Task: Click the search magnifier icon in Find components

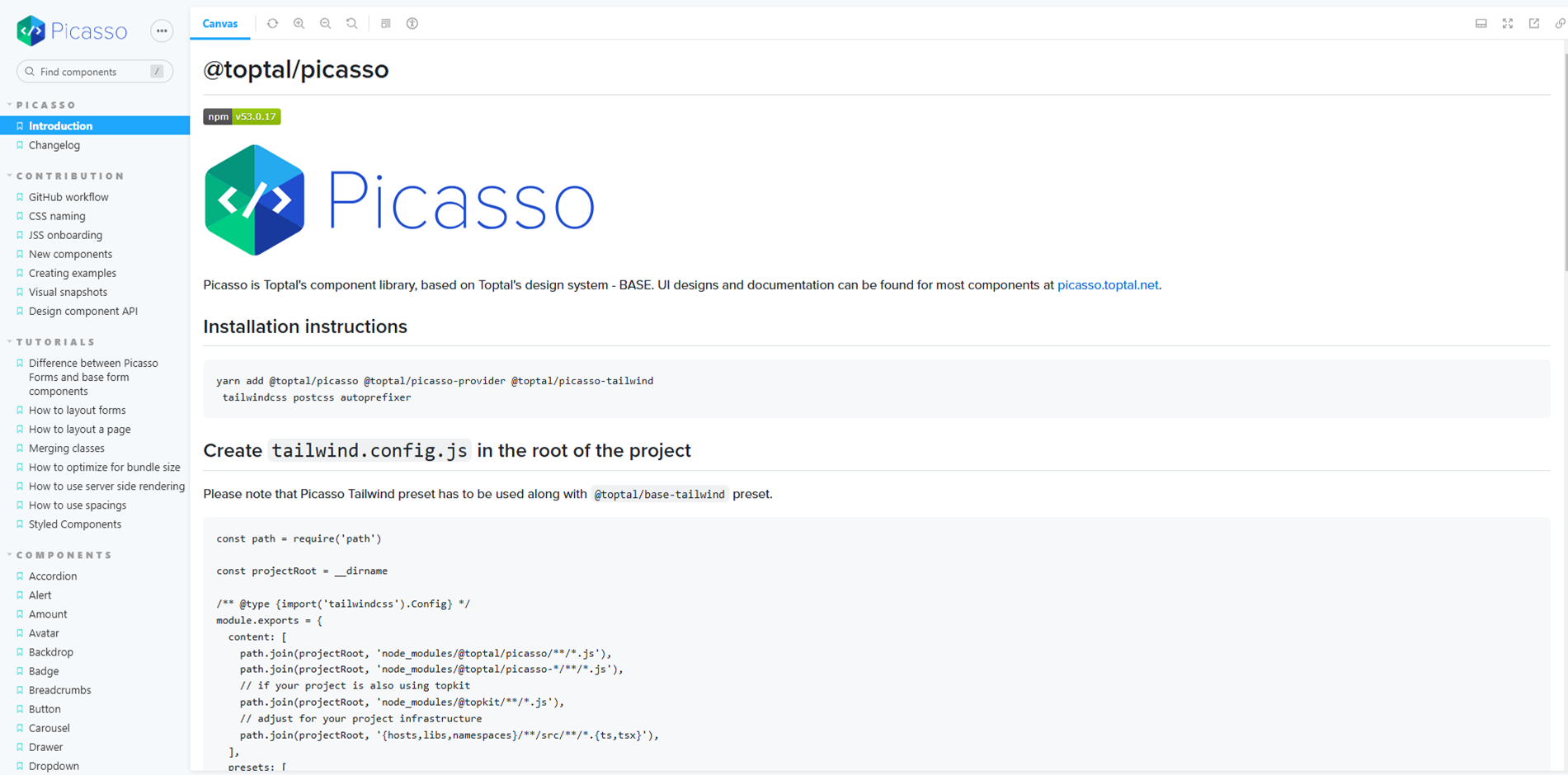Action: point(30,72)
